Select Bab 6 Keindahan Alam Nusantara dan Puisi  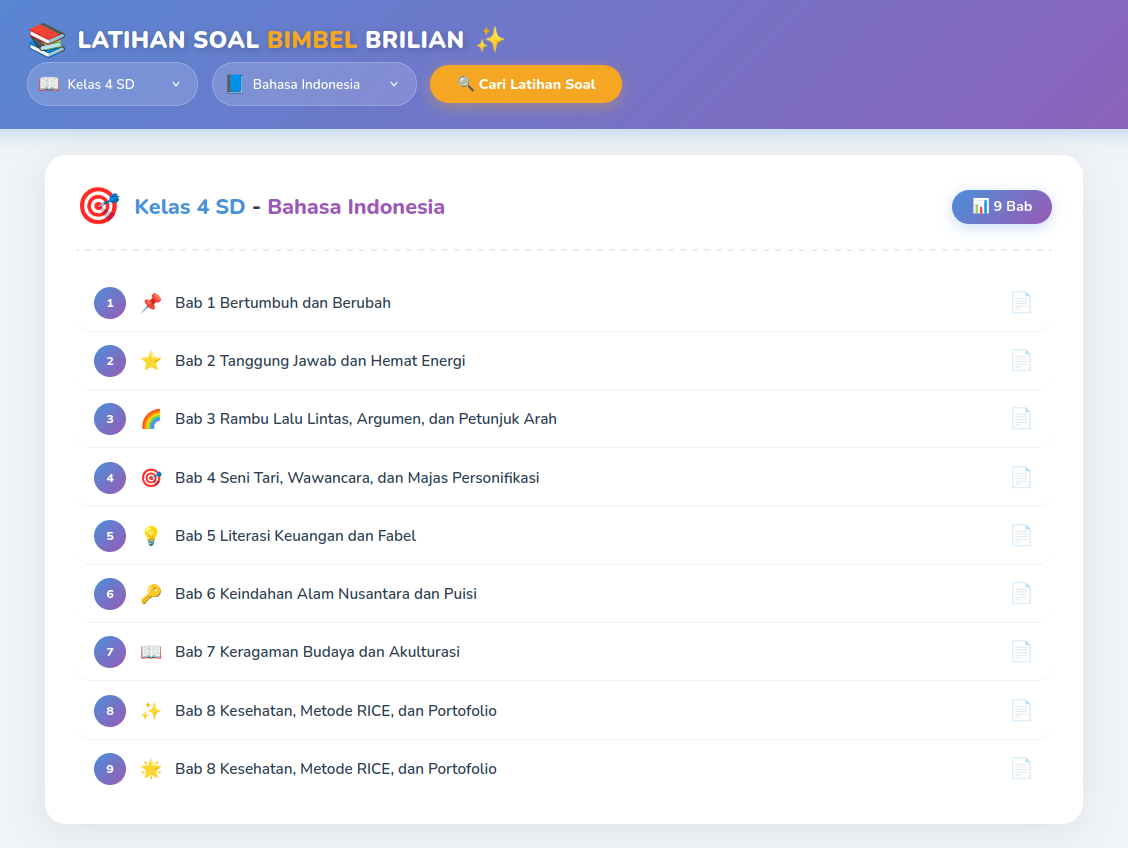564,593
